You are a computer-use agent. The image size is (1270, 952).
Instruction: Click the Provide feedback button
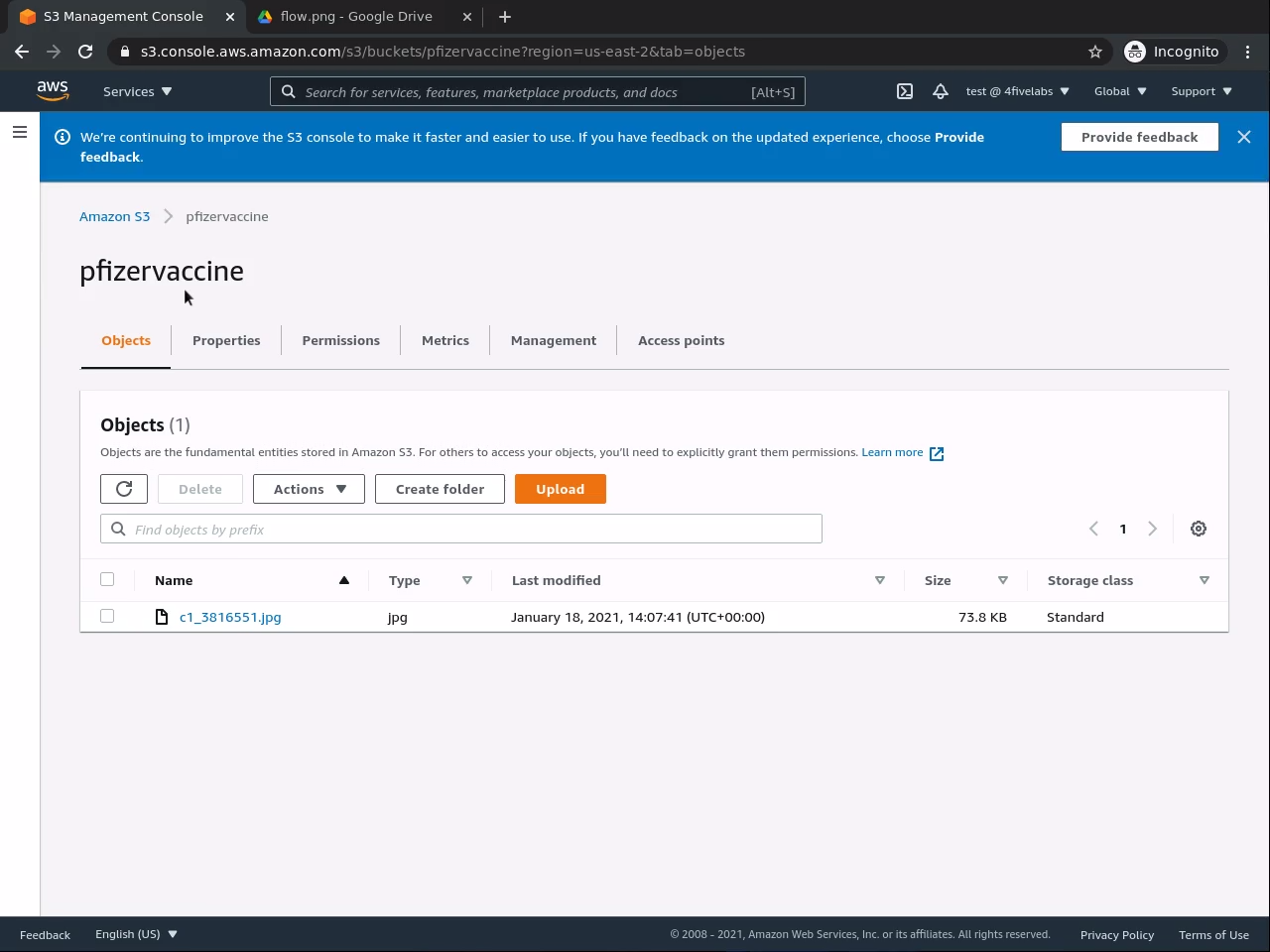1139,137
